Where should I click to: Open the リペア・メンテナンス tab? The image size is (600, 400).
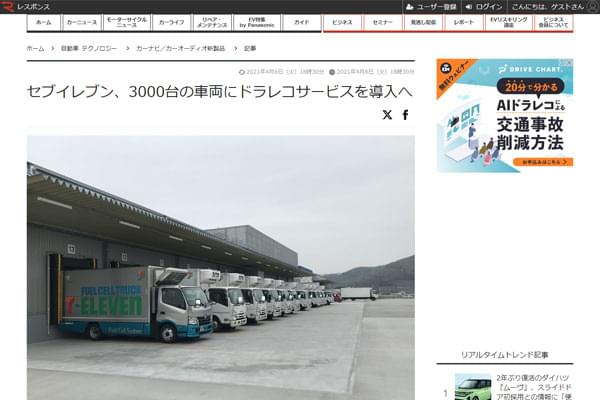click(x=212, y=23)
